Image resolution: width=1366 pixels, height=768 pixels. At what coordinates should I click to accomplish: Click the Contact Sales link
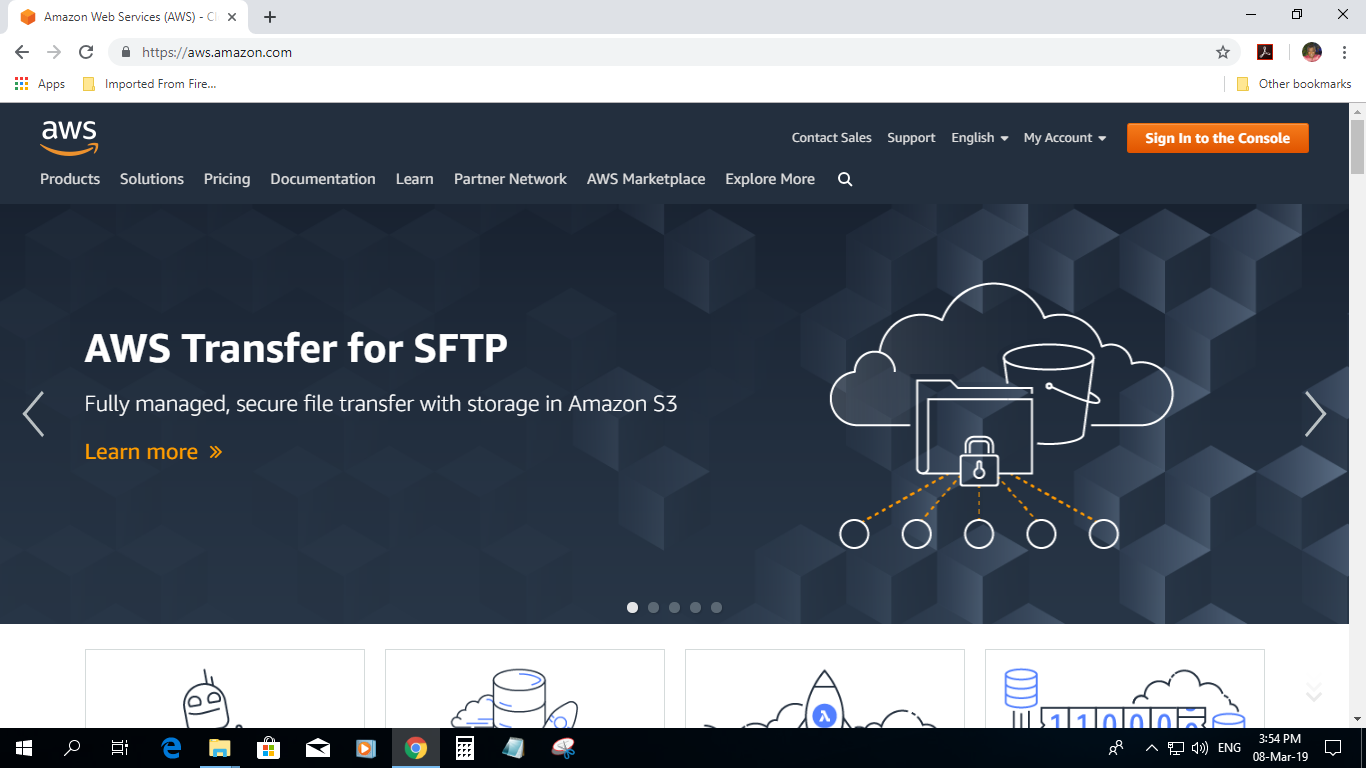click(x=832, y=138)
